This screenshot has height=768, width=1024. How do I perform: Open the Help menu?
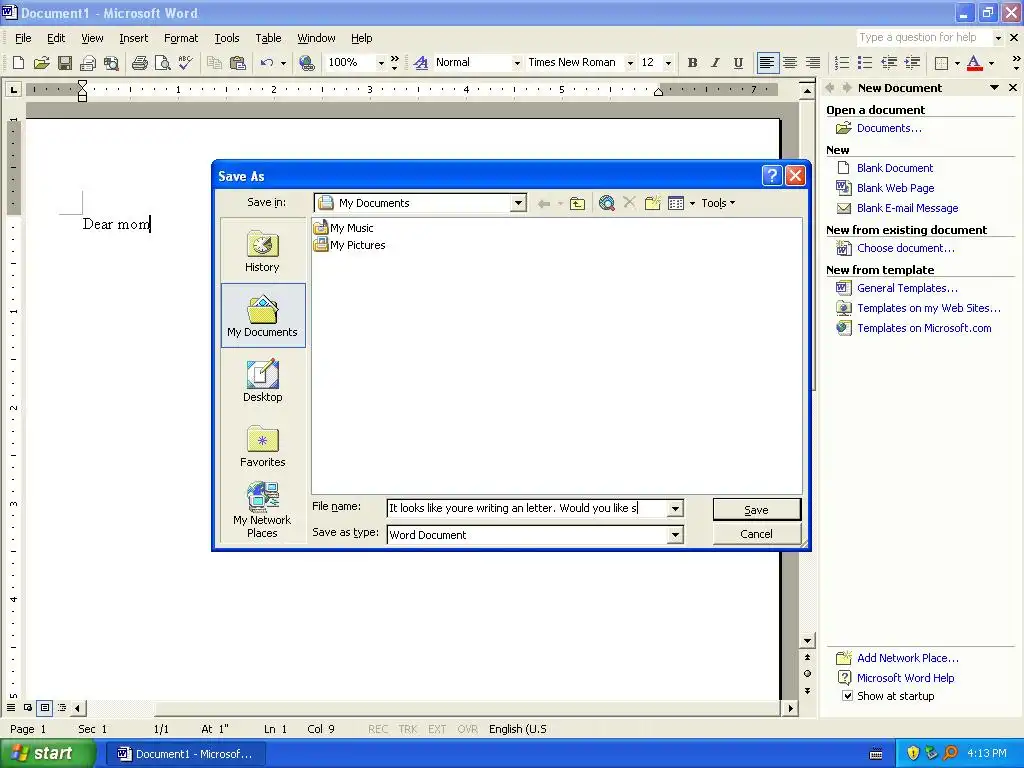(361, 38)
